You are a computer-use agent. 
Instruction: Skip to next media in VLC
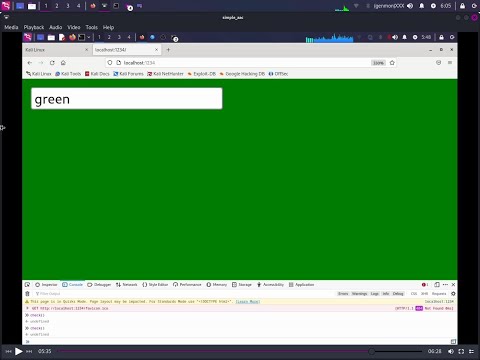coord(29,351)
